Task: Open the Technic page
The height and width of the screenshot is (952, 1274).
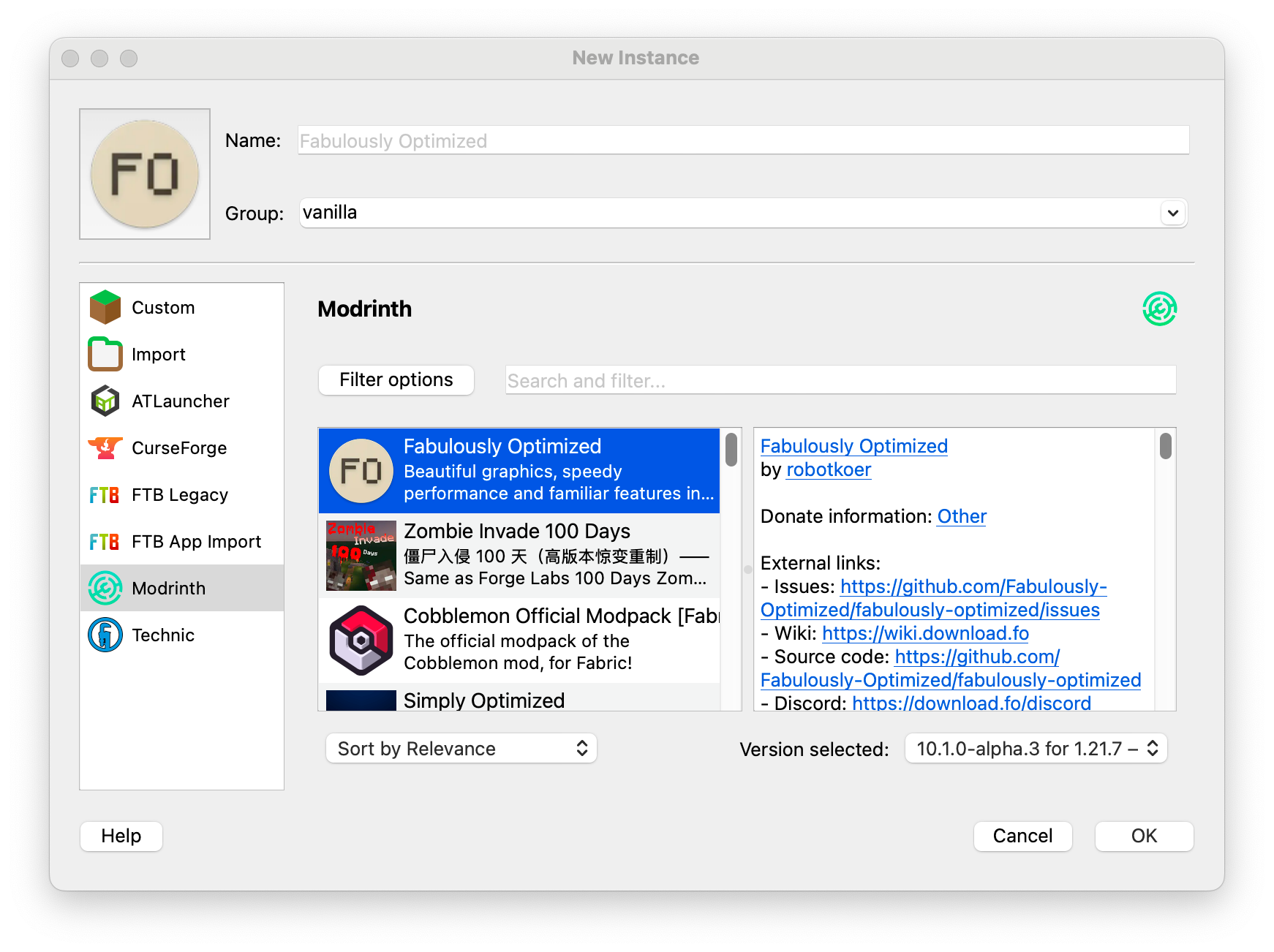Action: [182, 635]
